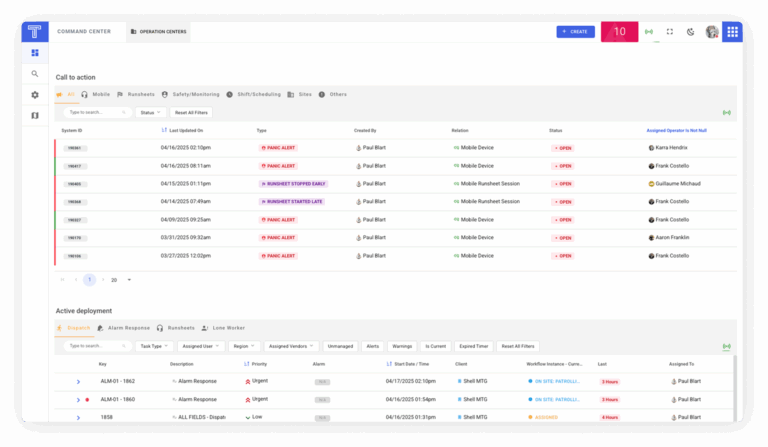Switch to Alarm Response tab

[x=123, y=328]
